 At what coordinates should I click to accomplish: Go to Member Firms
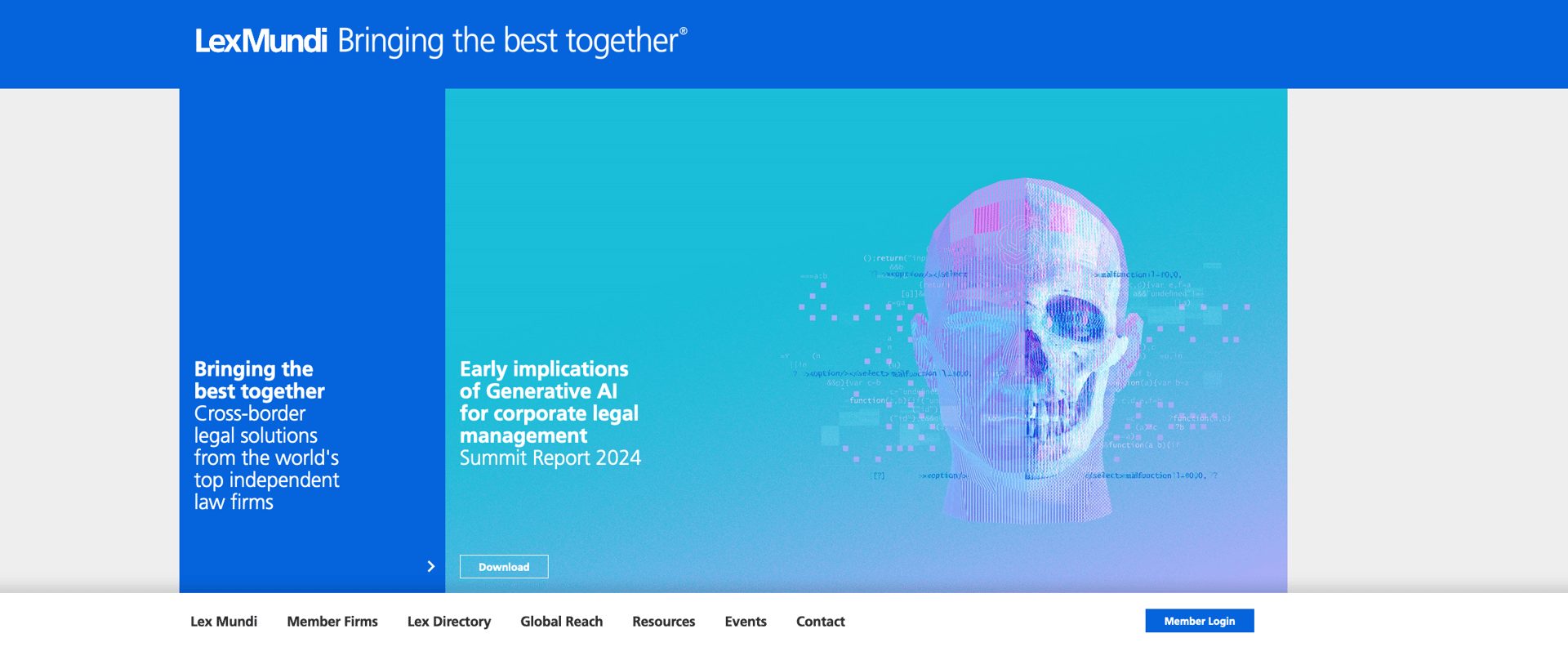(332, 622)
